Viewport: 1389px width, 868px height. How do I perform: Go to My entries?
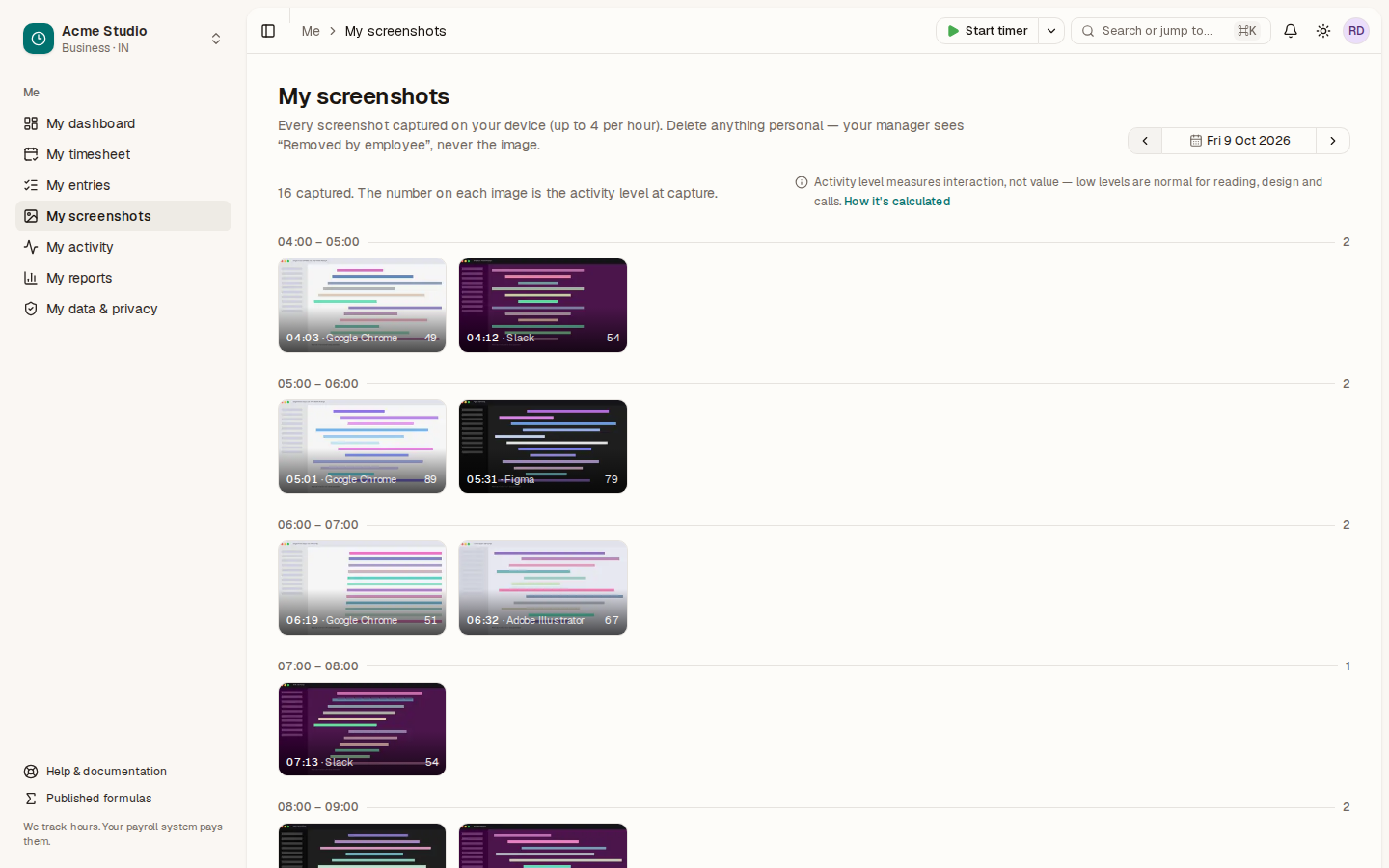123,185
